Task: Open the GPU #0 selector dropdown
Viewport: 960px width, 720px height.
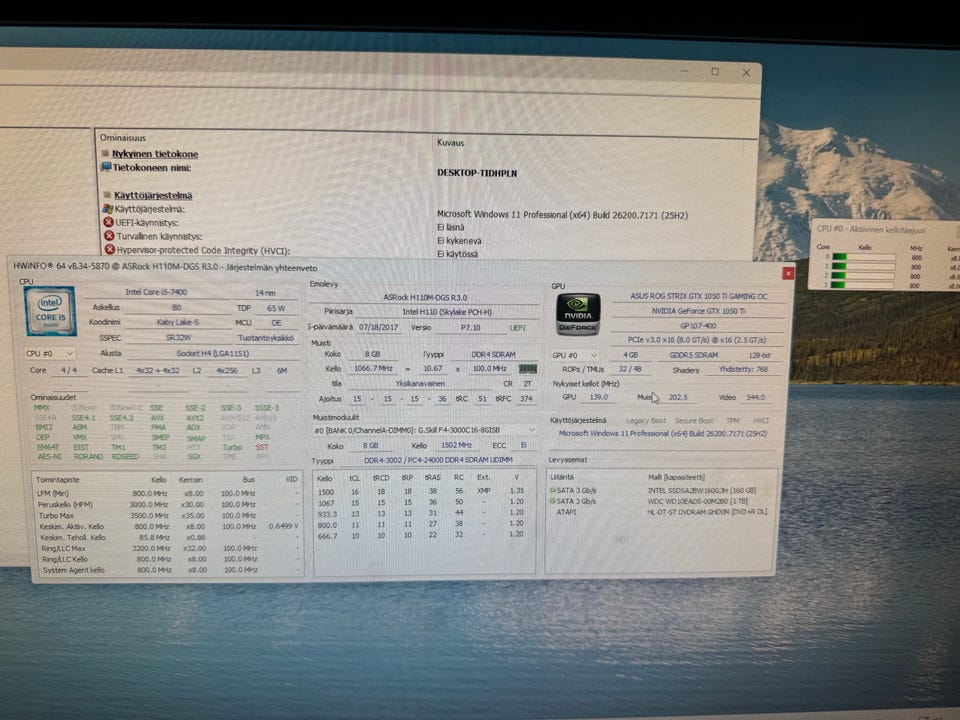Action: pos(575,355)
